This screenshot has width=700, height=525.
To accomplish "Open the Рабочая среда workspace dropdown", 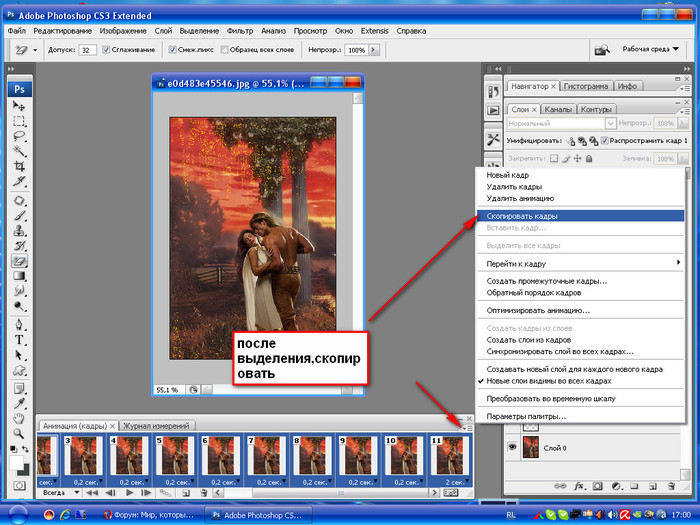I will click(650, 49).
